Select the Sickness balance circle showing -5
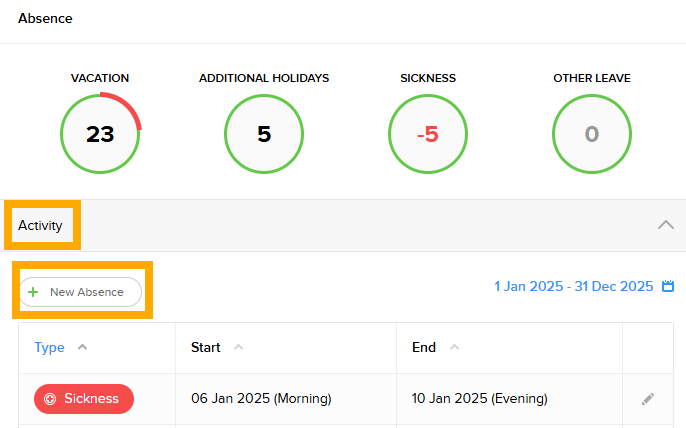 (428, 134)
